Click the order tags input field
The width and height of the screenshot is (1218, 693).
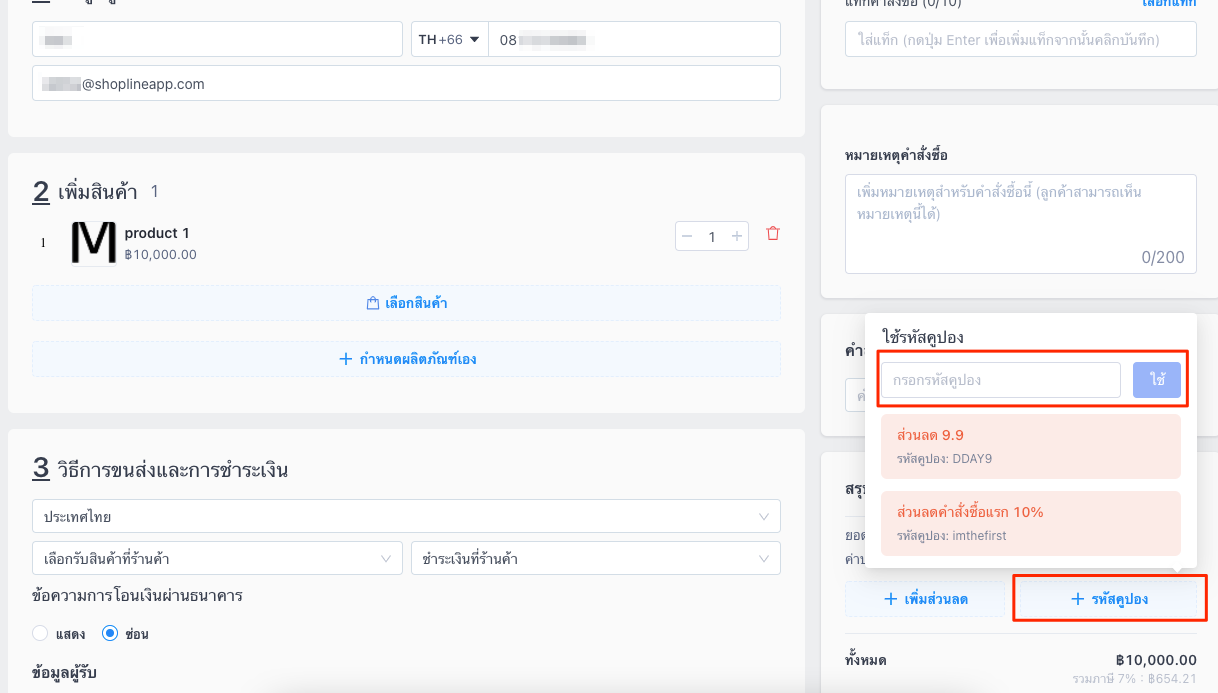tap(1020, 40)
